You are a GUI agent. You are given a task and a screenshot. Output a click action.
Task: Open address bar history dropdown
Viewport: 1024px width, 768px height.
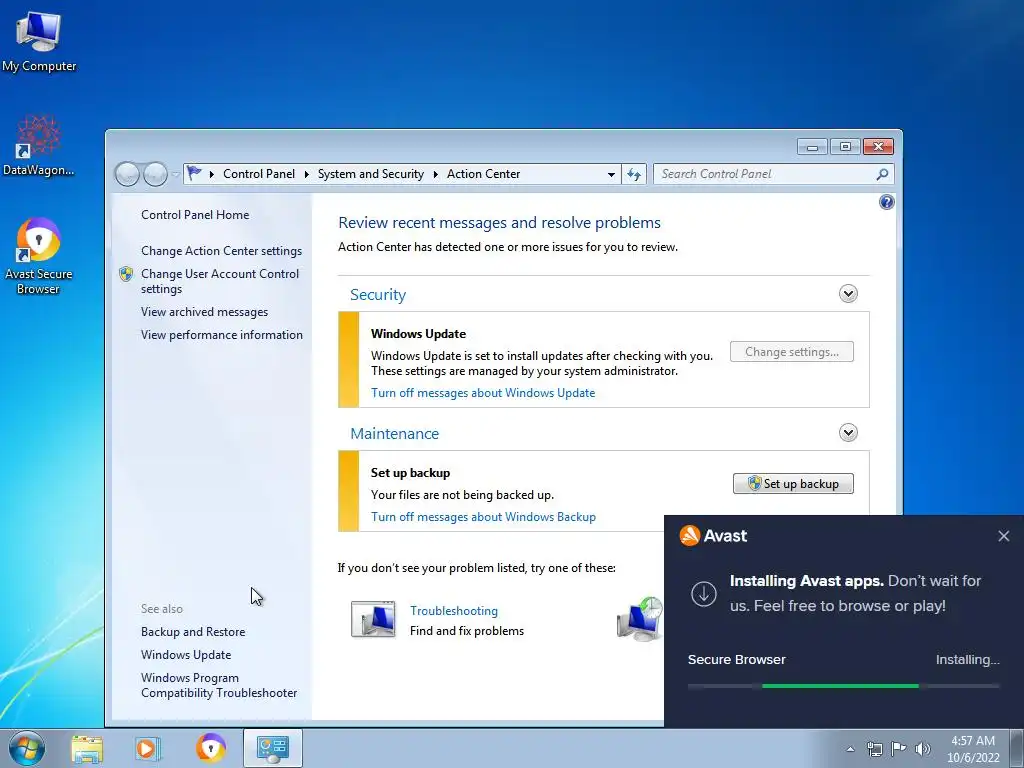click(611, 174)
